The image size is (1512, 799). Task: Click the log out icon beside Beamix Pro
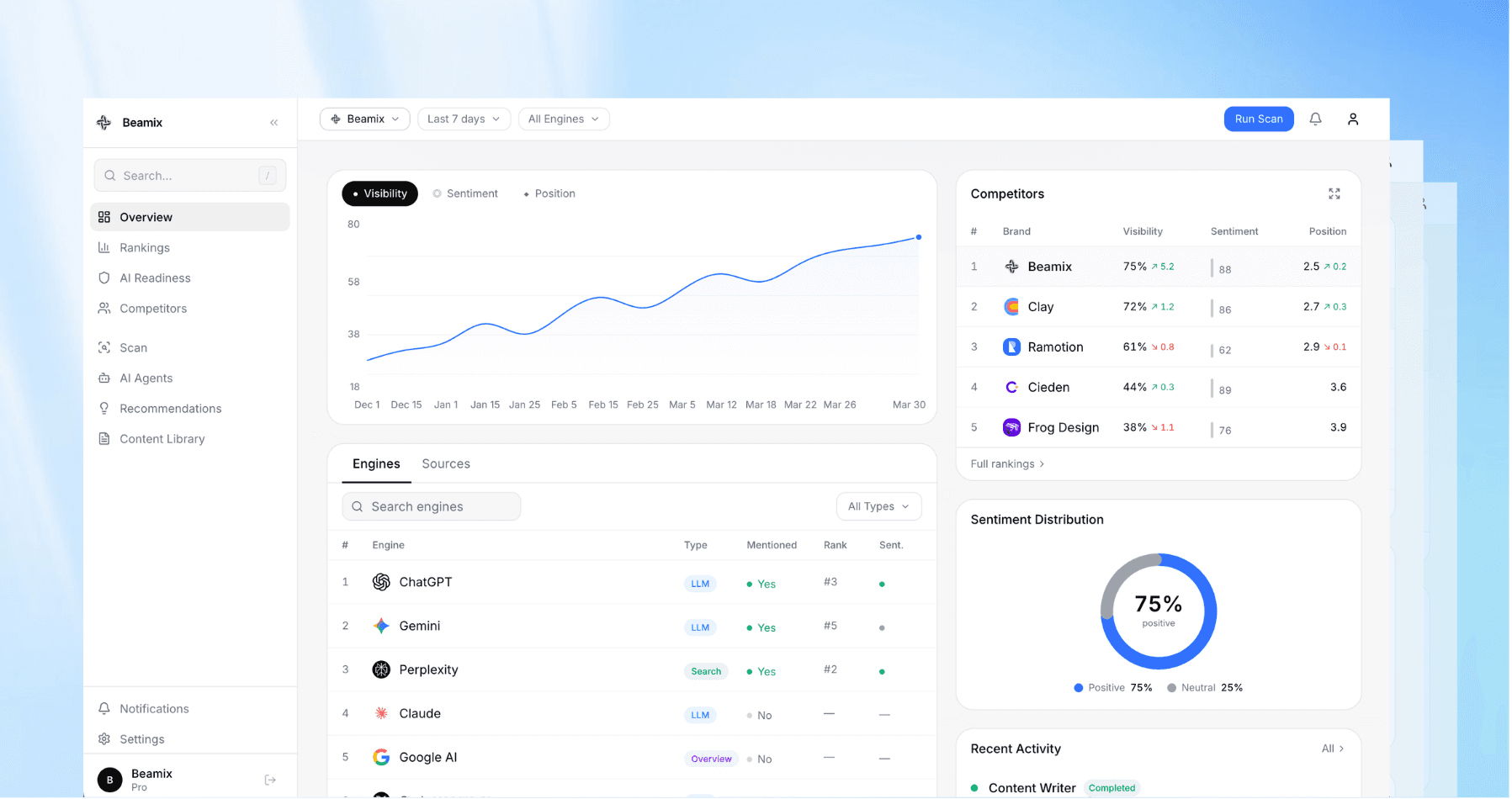tap(271, 781)
